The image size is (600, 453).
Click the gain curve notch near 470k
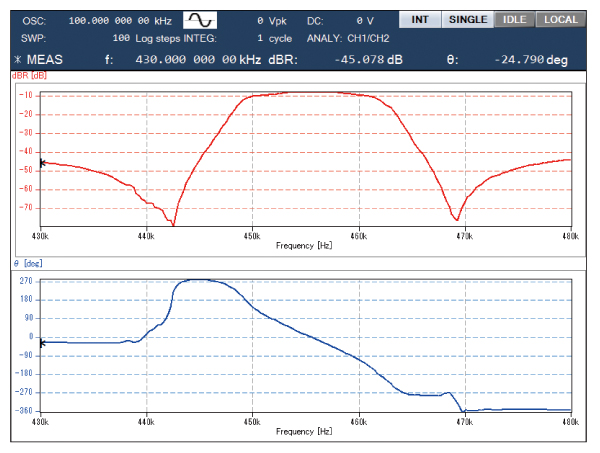coord(457,219)
